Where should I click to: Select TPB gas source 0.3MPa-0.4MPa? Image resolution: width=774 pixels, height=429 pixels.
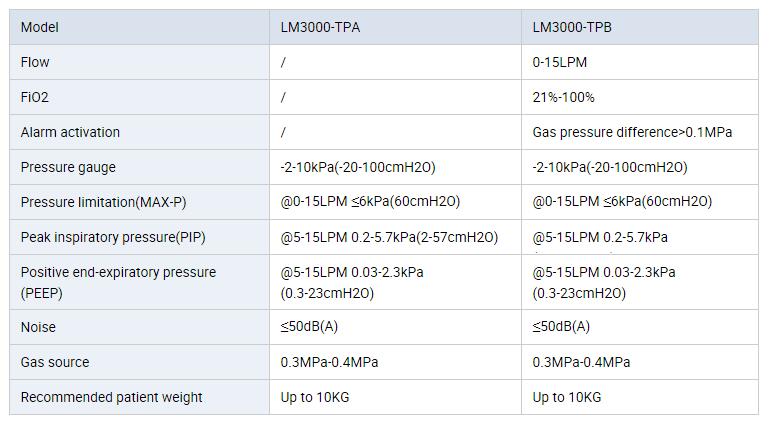click(x=581, y=362)
